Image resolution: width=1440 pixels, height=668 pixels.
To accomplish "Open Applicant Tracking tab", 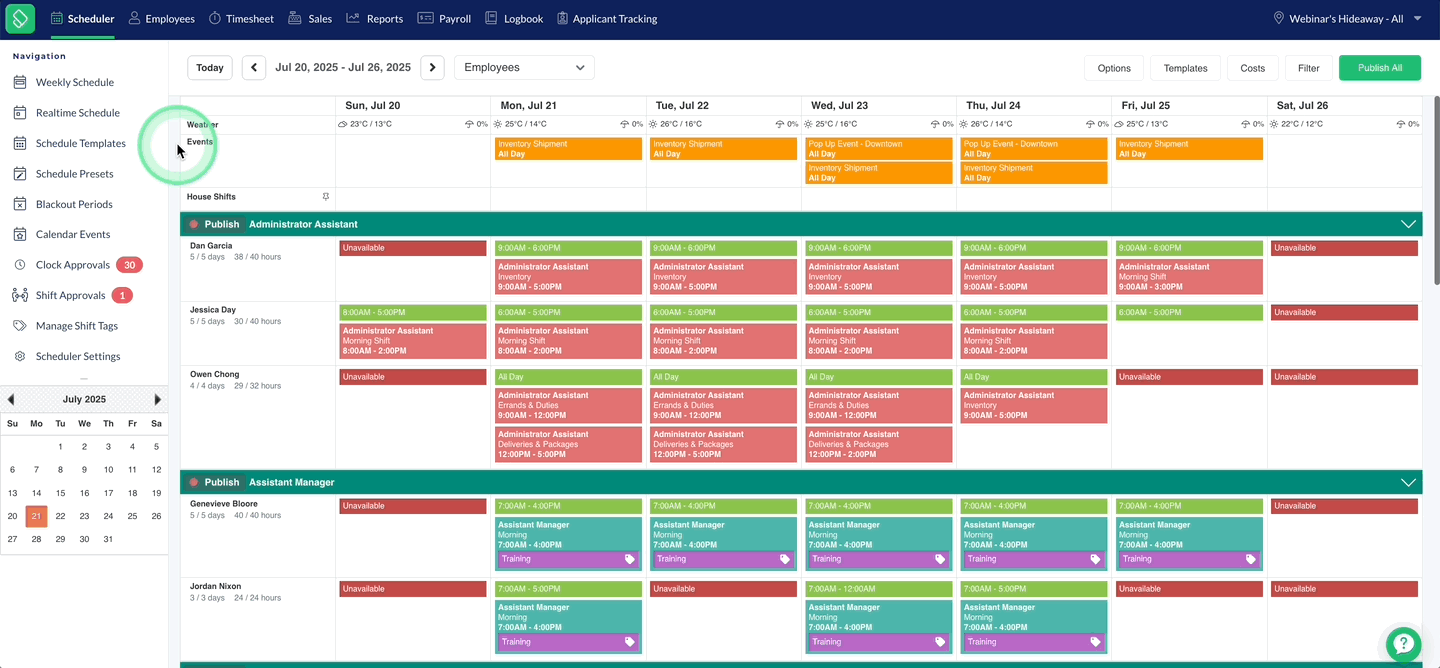I will 607,19.
